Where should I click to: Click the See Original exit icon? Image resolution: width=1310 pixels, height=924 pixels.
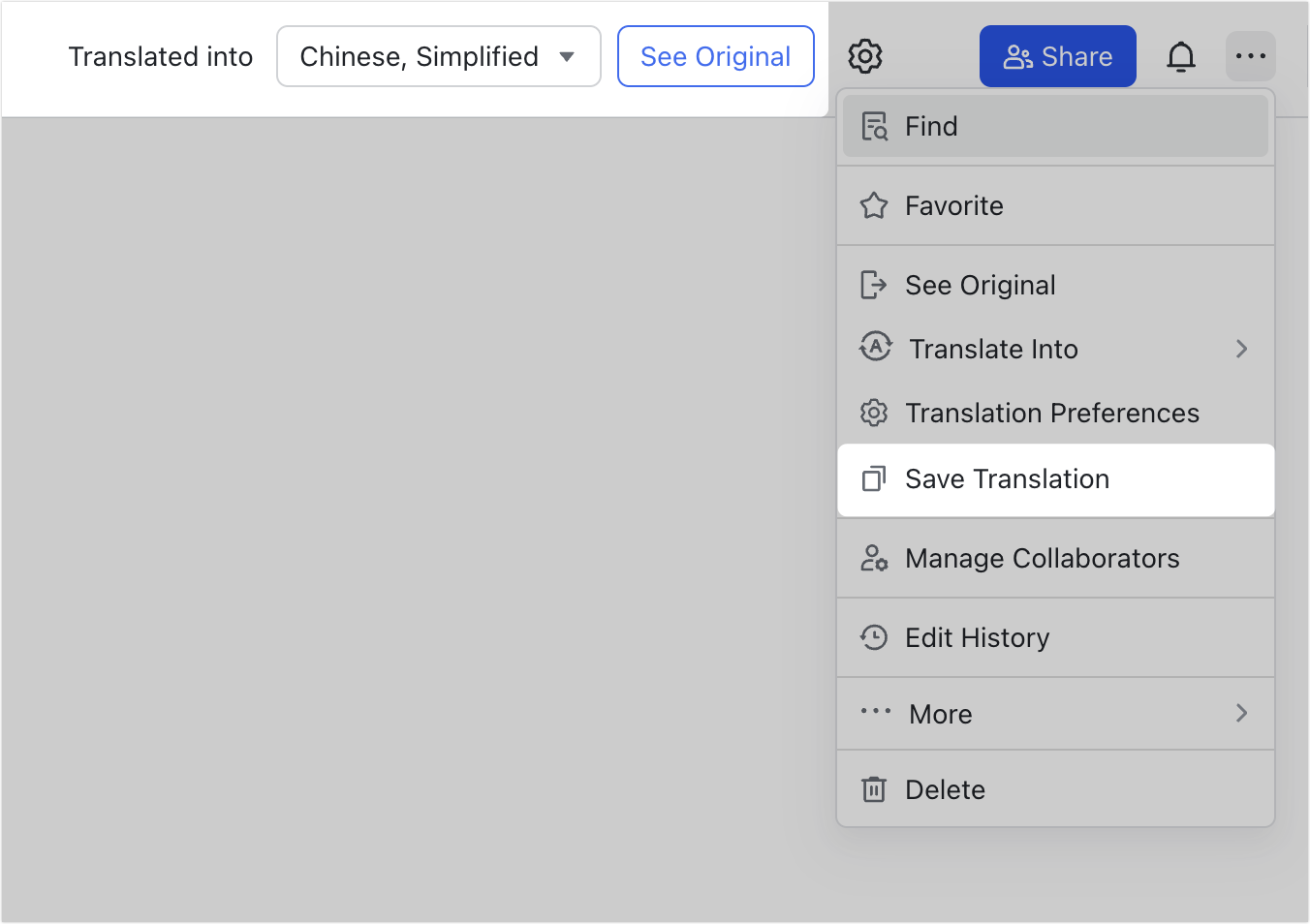coord(874,285)
